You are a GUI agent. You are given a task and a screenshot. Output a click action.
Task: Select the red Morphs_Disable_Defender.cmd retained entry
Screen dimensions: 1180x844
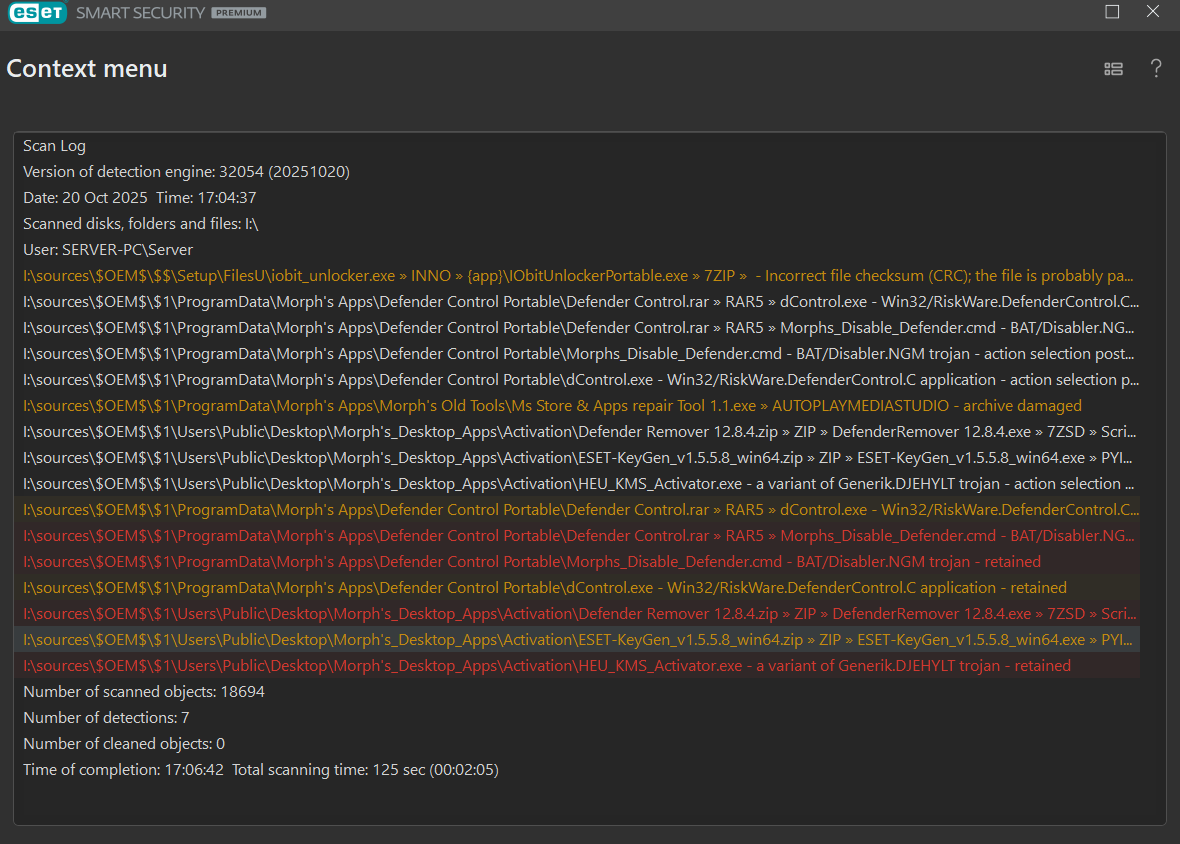click(531, 562)
